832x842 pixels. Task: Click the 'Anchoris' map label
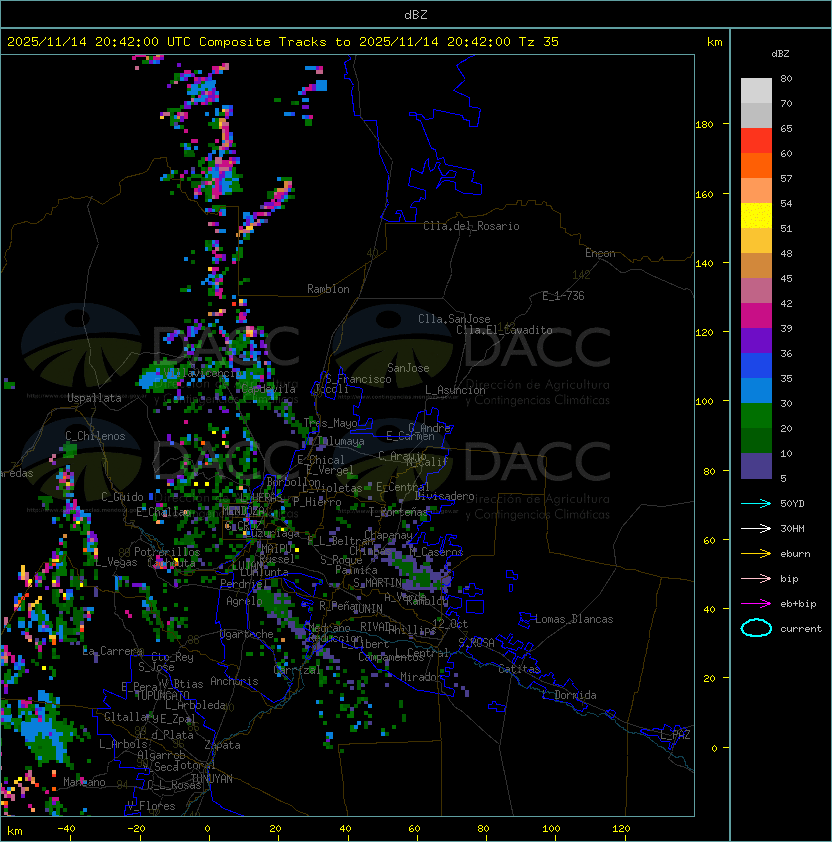[234, 681]
